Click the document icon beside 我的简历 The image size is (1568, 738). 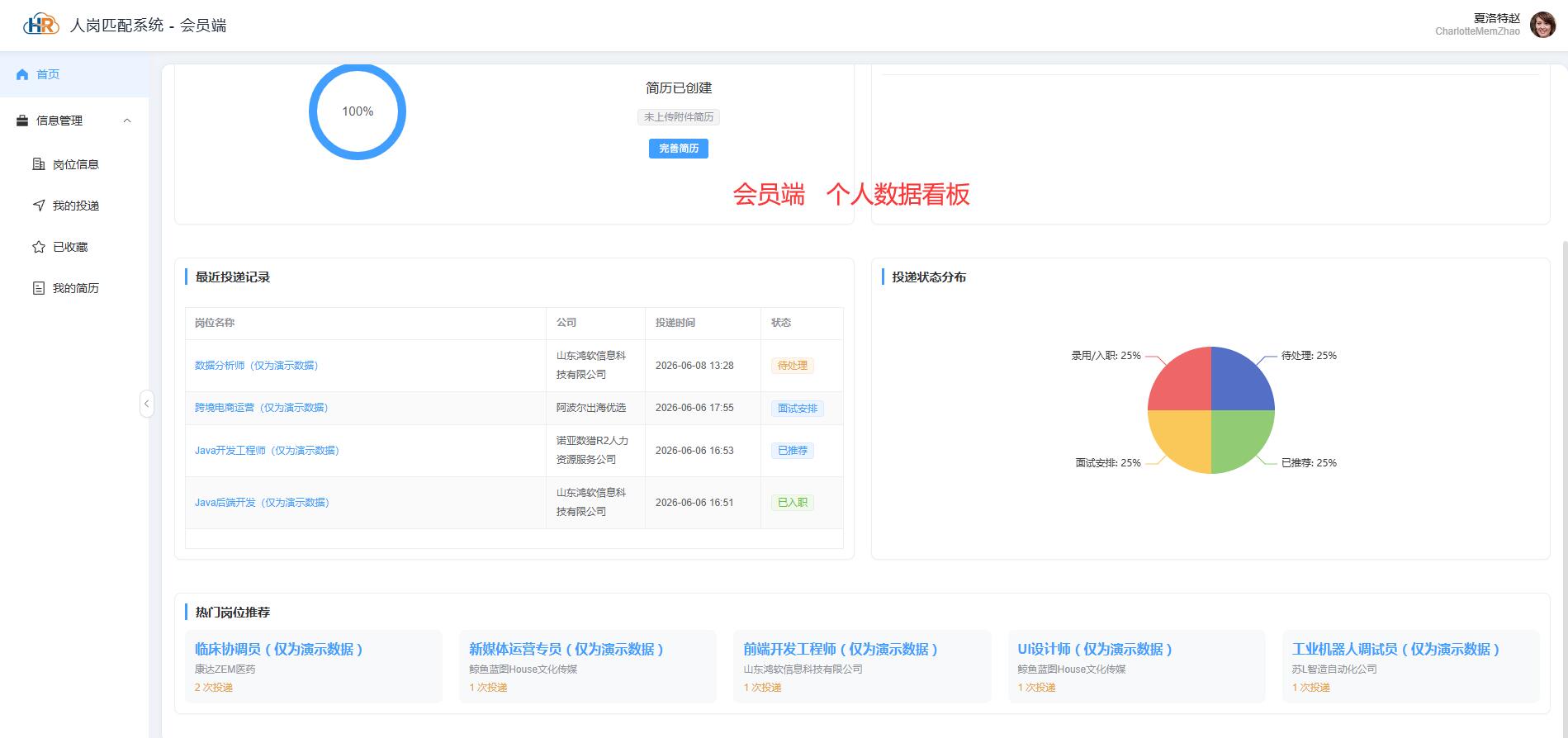[38, 288]
